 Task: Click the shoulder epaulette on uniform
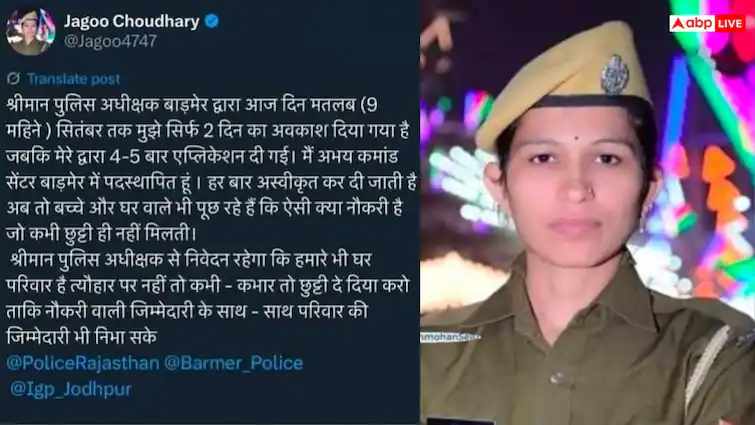tap(707, 361)
